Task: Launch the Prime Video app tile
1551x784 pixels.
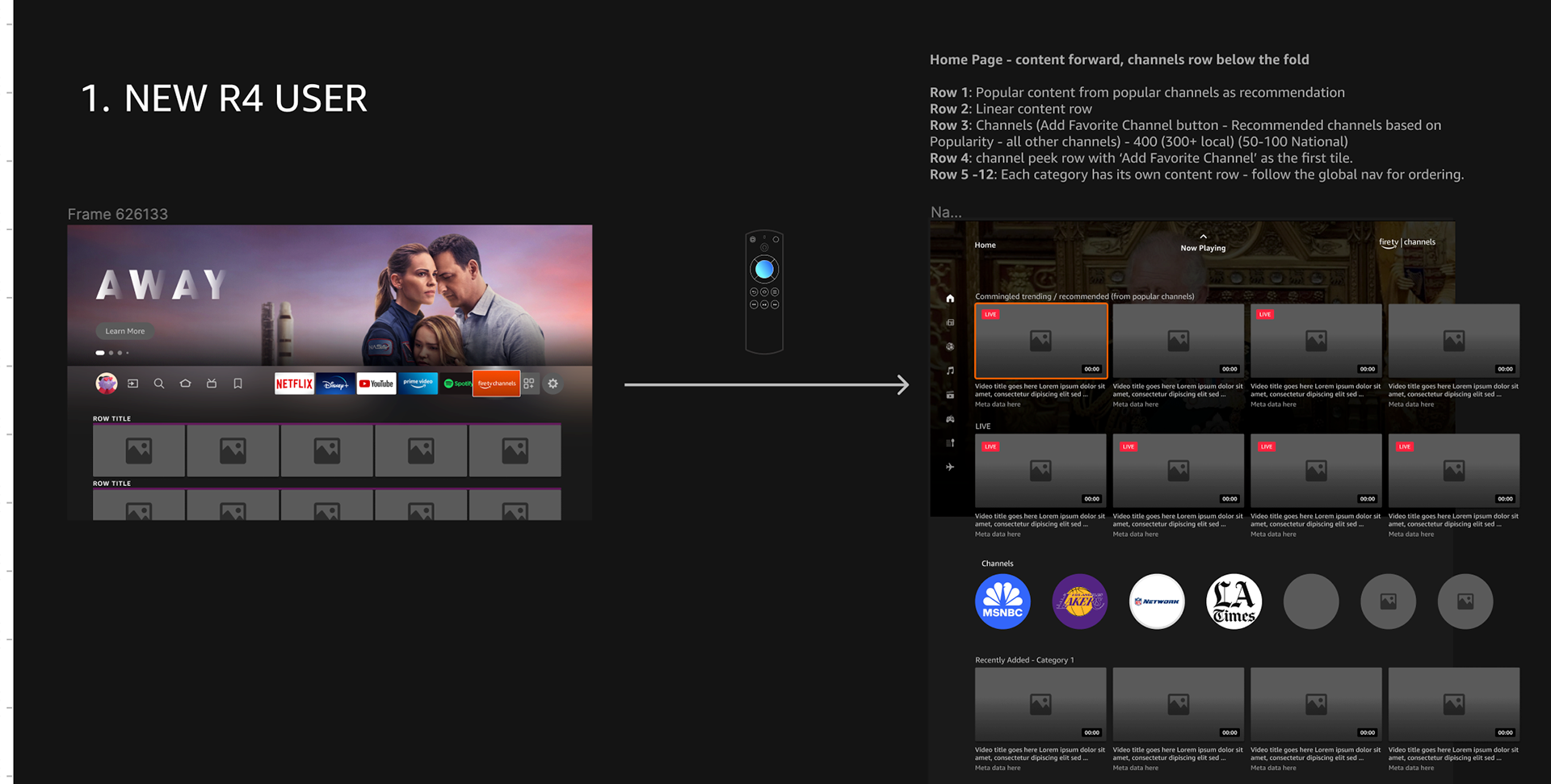Action: (418, 384)
